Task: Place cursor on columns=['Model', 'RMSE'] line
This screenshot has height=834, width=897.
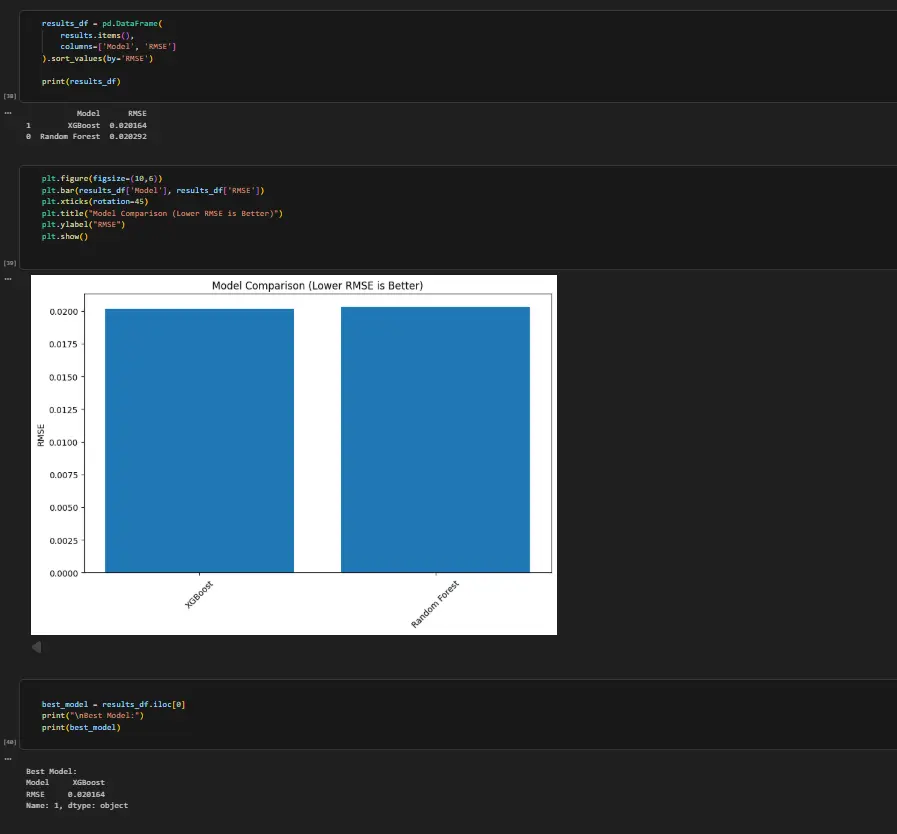Action: coord(118,46)
